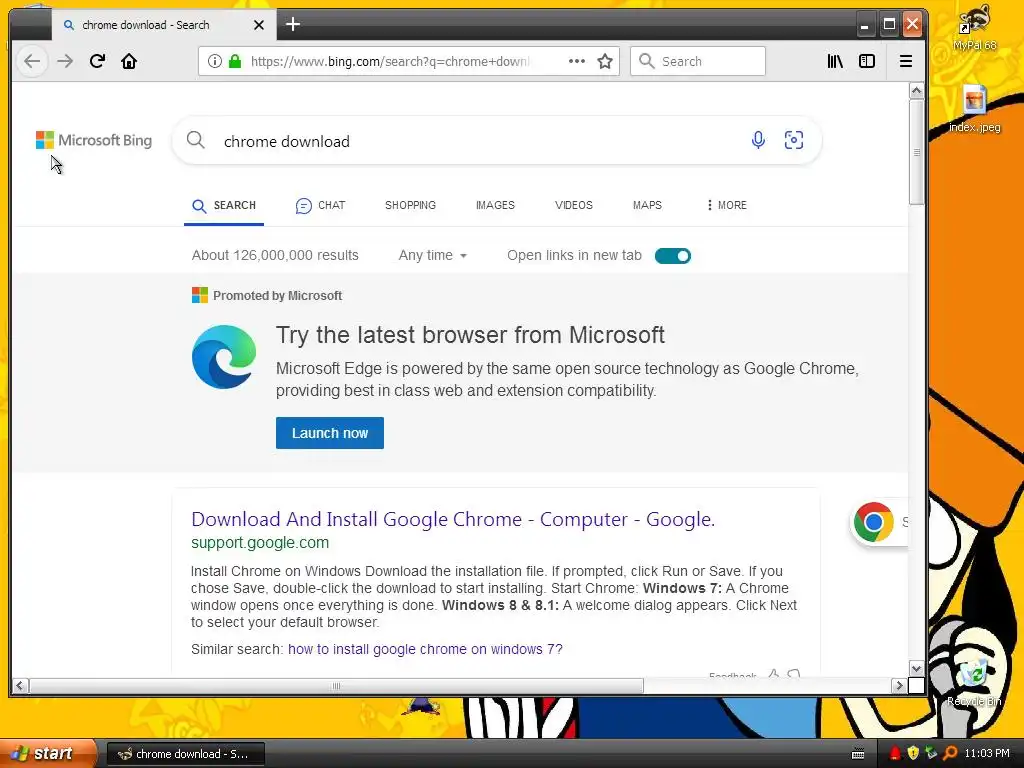Select index.jpeg file on desktop

tap(974, 109)
